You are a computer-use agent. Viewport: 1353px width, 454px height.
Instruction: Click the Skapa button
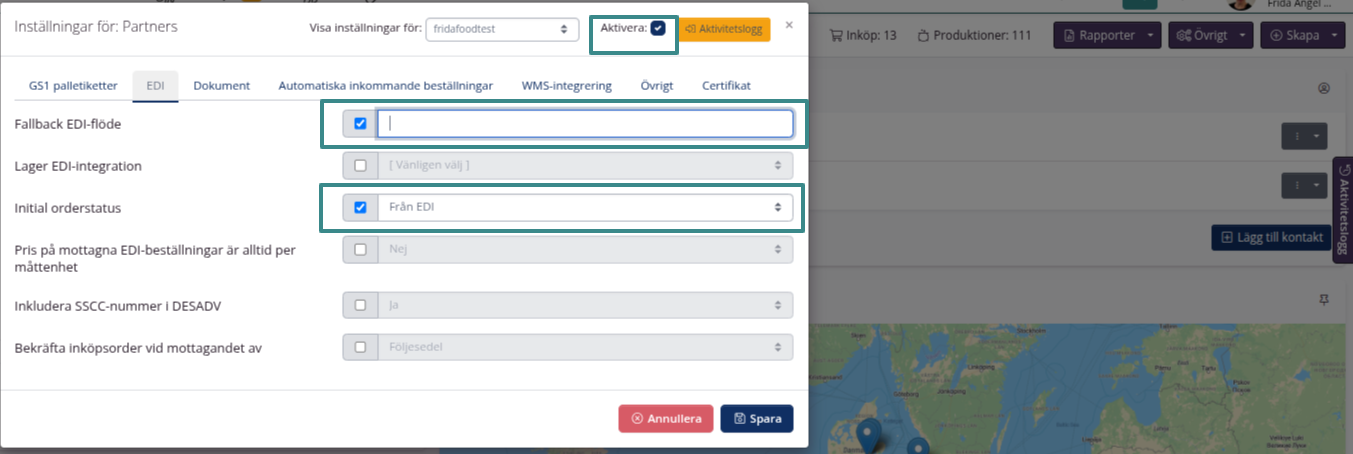(1295, 35)
